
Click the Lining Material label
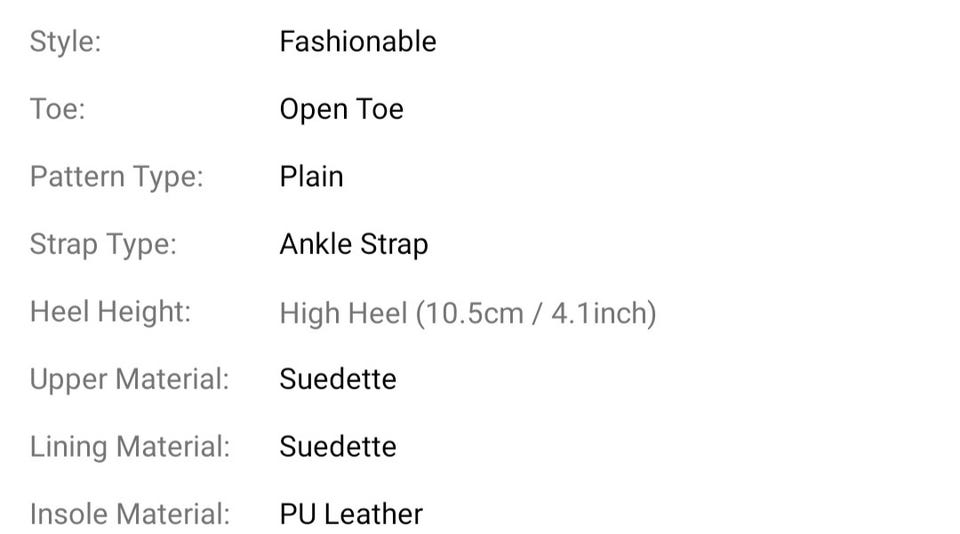[129, 446]
